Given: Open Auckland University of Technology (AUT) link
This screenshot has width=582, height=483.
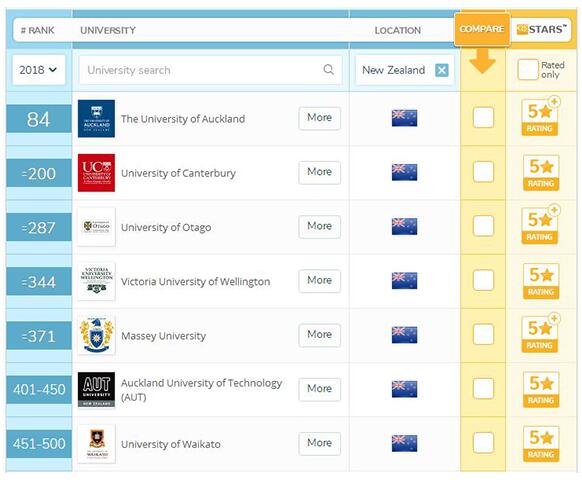Looking at the screenshot, I should click(202, 389).
